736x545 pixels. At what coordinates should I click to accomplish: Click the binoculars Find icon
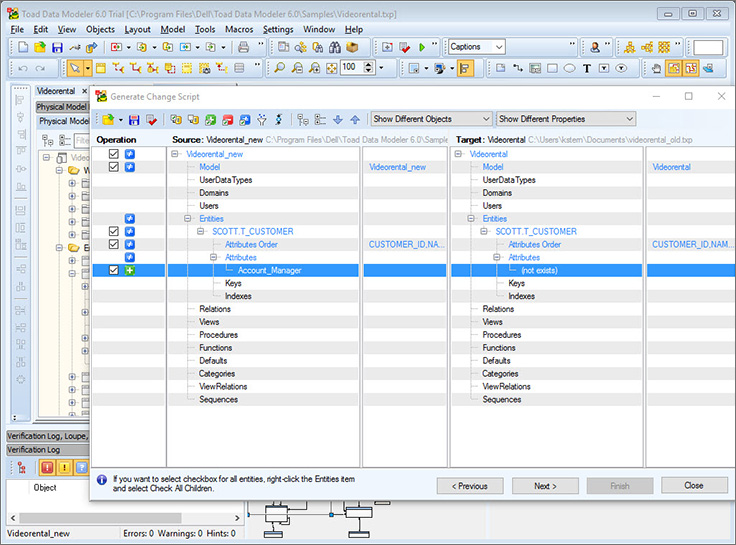coord(335,47)
